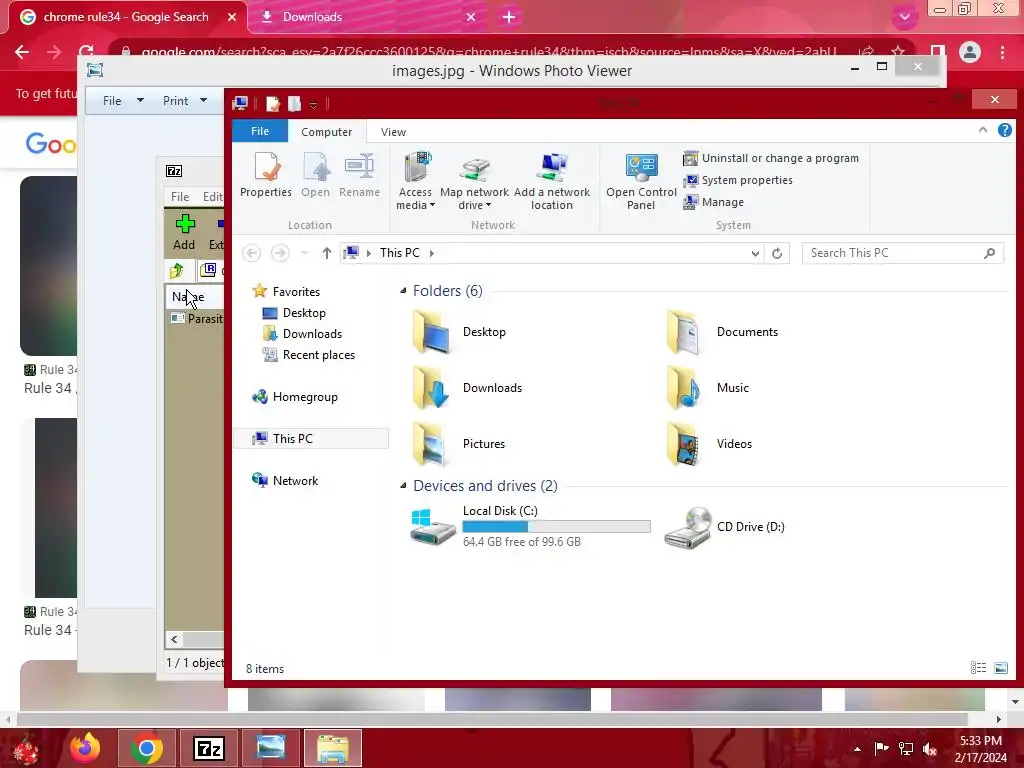Open File menu in Photo Viewer
Screen dimensions: 1024x768
click(x=123, y=101)
